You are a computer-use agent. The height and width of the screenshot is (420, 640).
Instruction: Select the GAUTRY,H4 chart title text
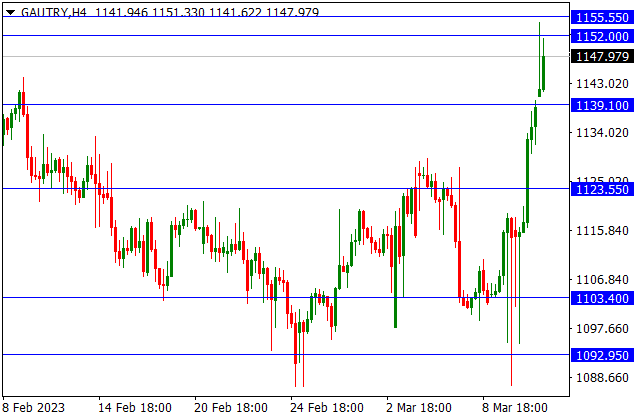54,12
